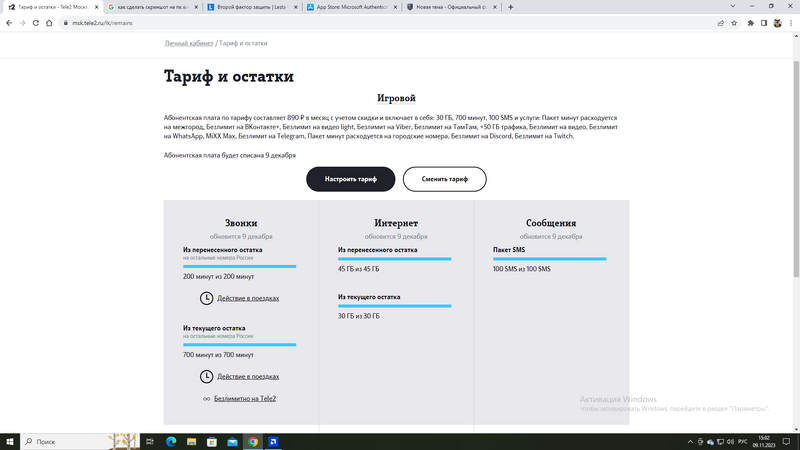Click the taskbar Поиск search box
800x450 pixels.
[x=79, y=441]
